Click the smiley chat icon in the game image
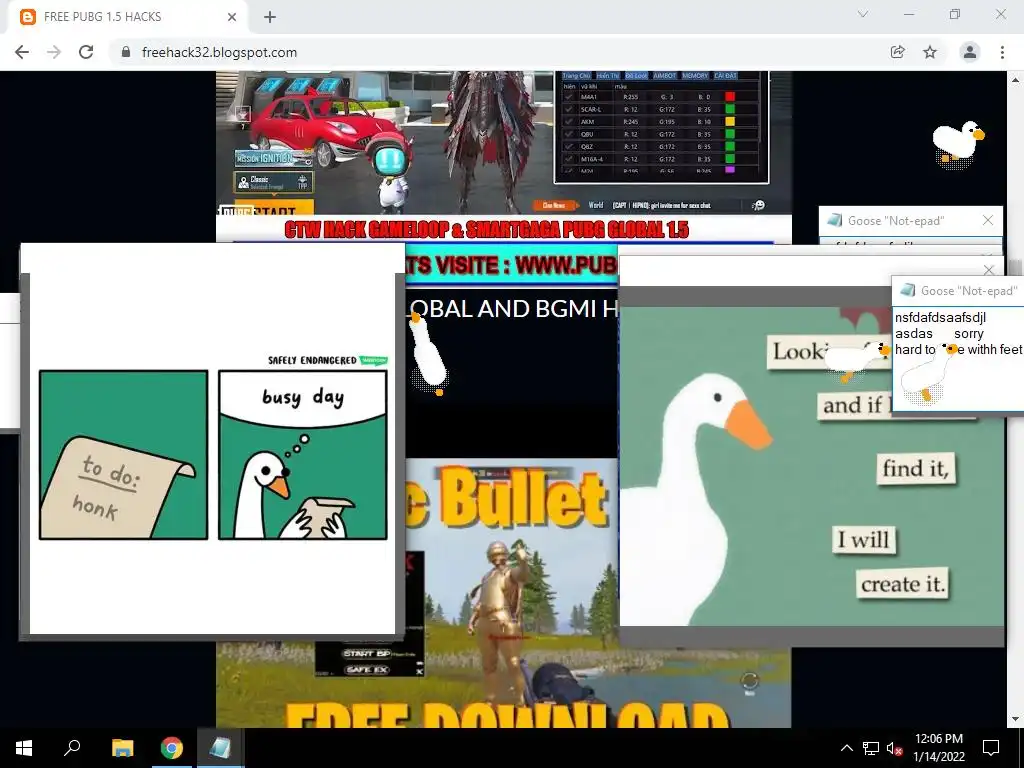 pyautogui.click(x=758, y=205)
